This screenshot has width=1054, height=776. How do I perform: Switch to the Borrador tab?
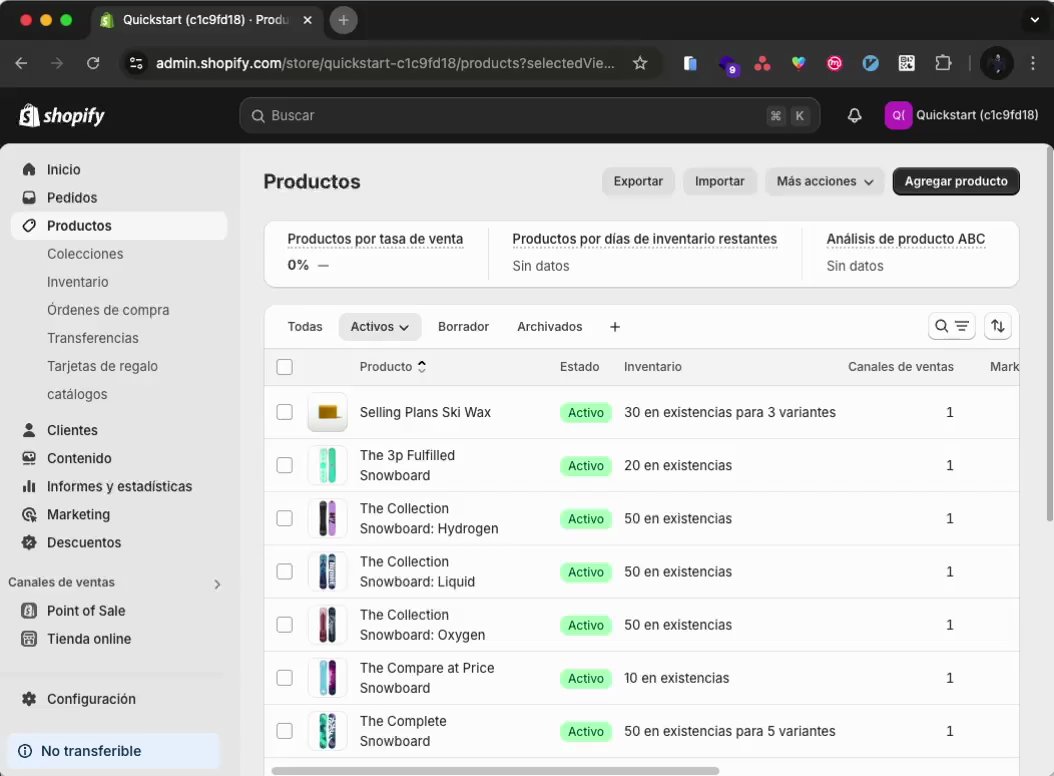[x=463, y=327]
